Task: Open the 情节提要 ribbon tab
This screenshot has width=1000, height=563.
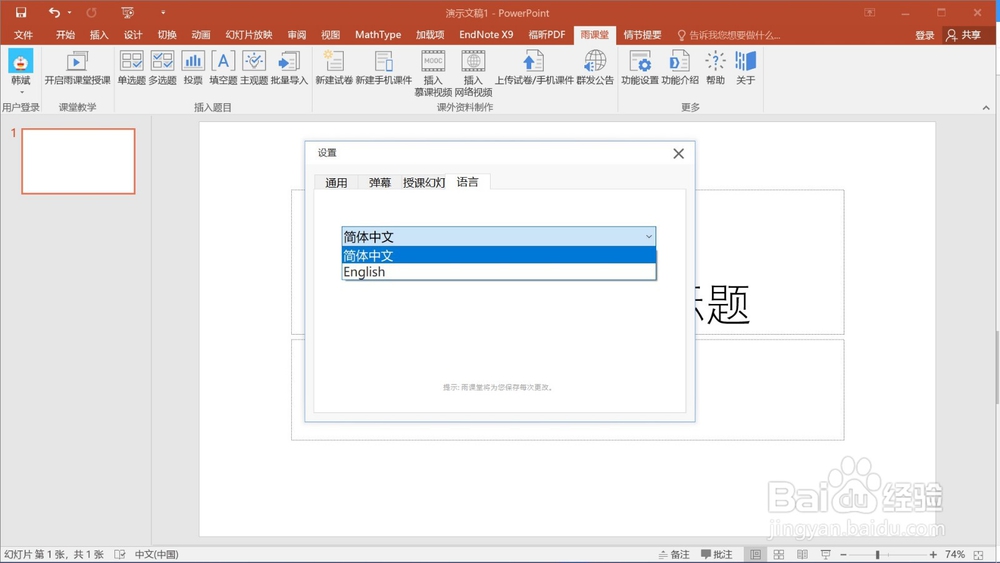Action: point(642,34)
